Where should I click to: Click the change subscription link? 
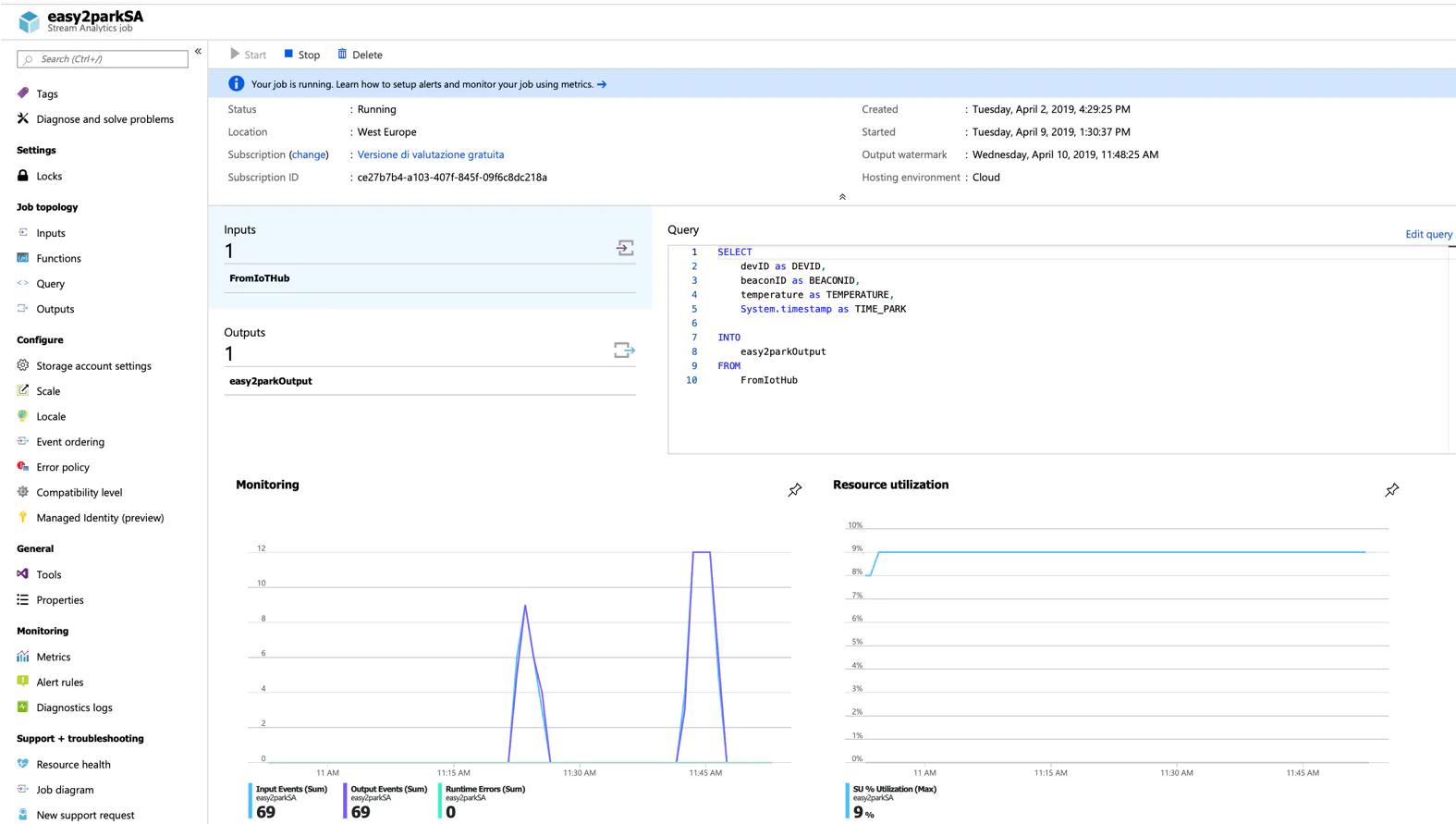tap(309, 154)
